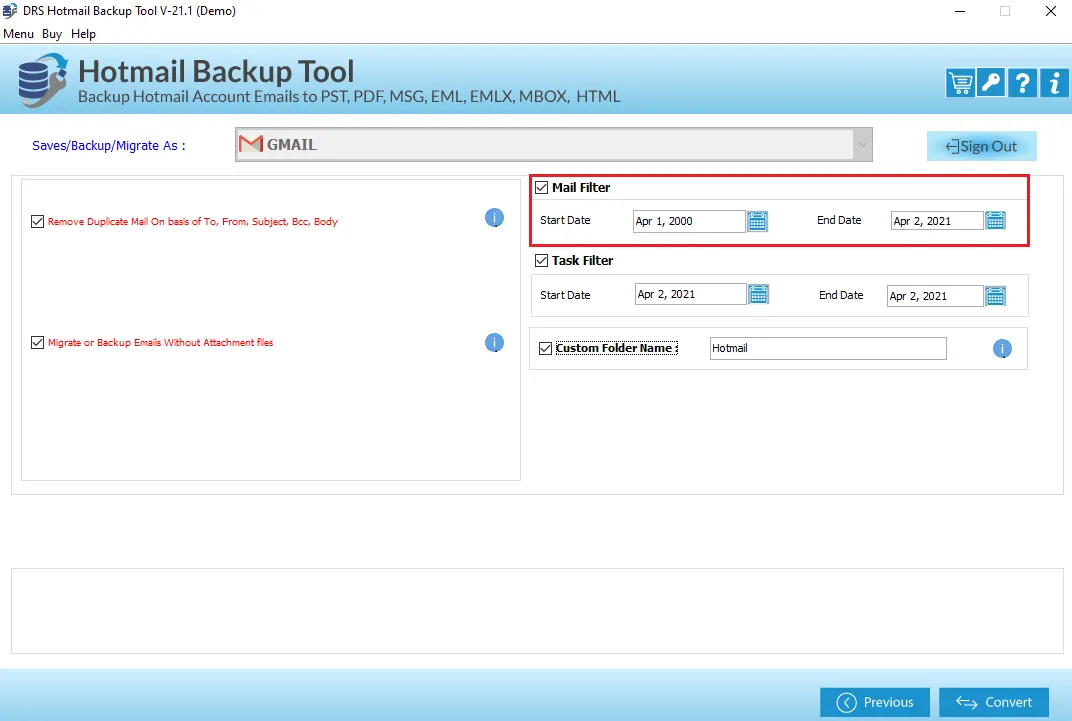Uncheck the Mail Filter checkbox
The height and width of the screenshot is (721, 1072).
pos(541,187)
